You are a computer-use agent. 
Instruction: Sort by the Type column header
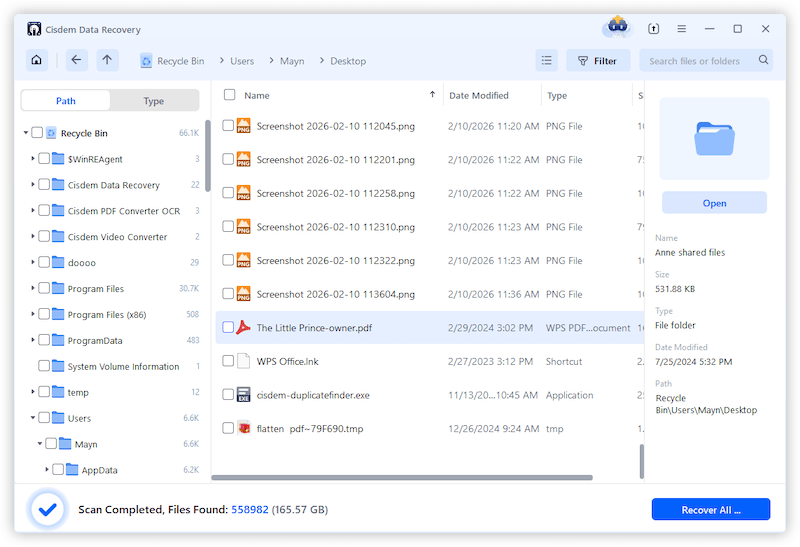pos(557,95)
